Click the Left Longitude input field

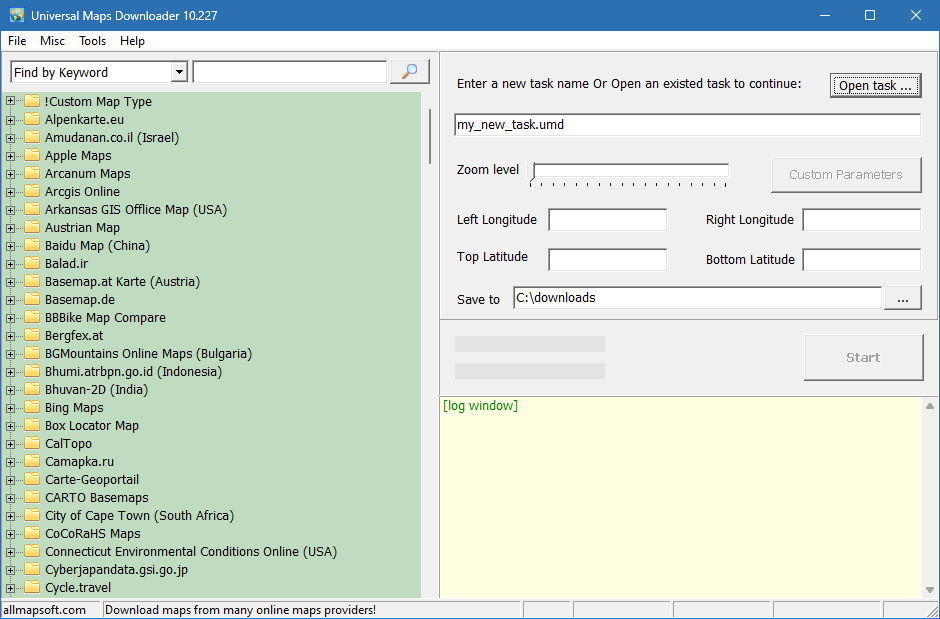coord(607,220)
